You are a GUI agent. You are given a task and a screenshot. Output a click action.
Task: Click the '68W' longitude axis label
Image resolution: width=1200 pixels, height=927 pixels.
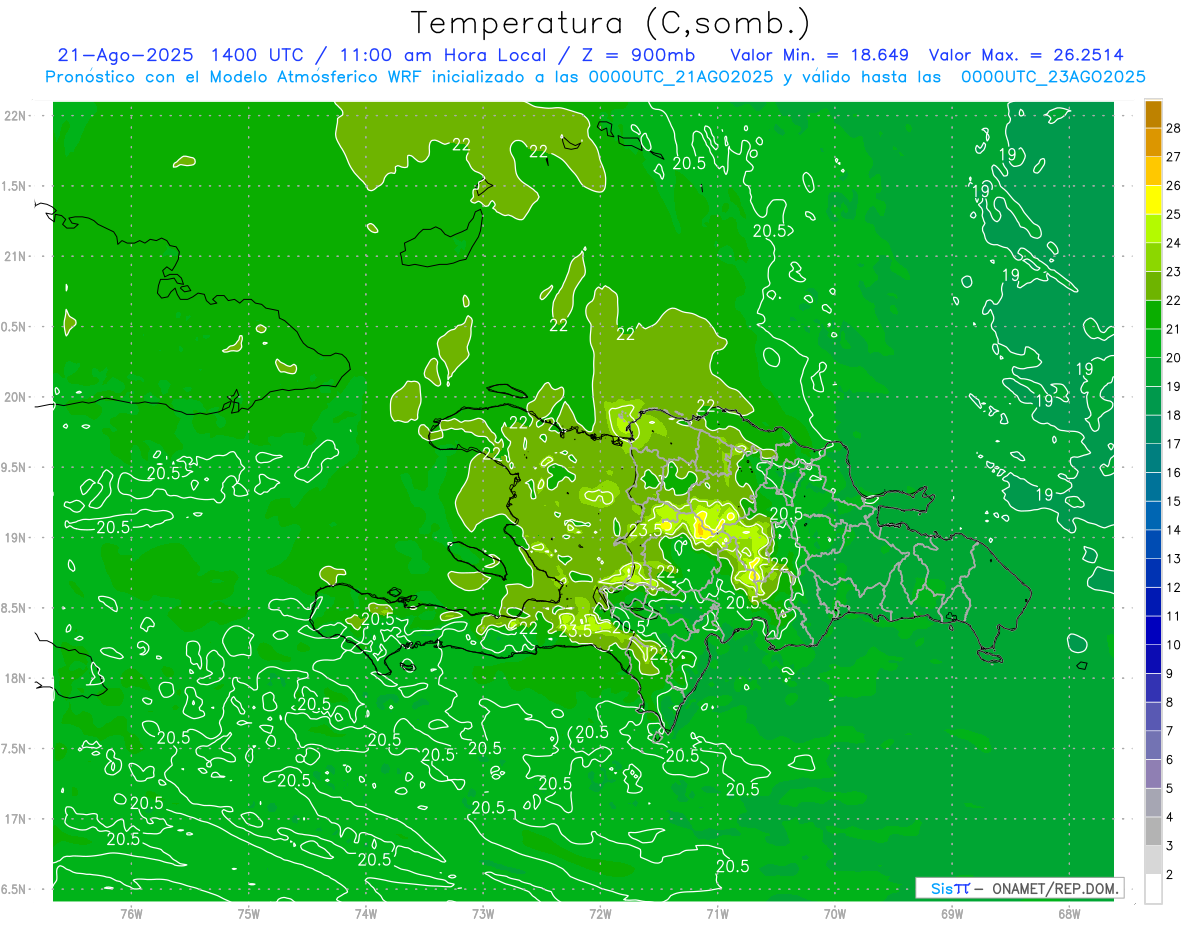(1069, 913)
